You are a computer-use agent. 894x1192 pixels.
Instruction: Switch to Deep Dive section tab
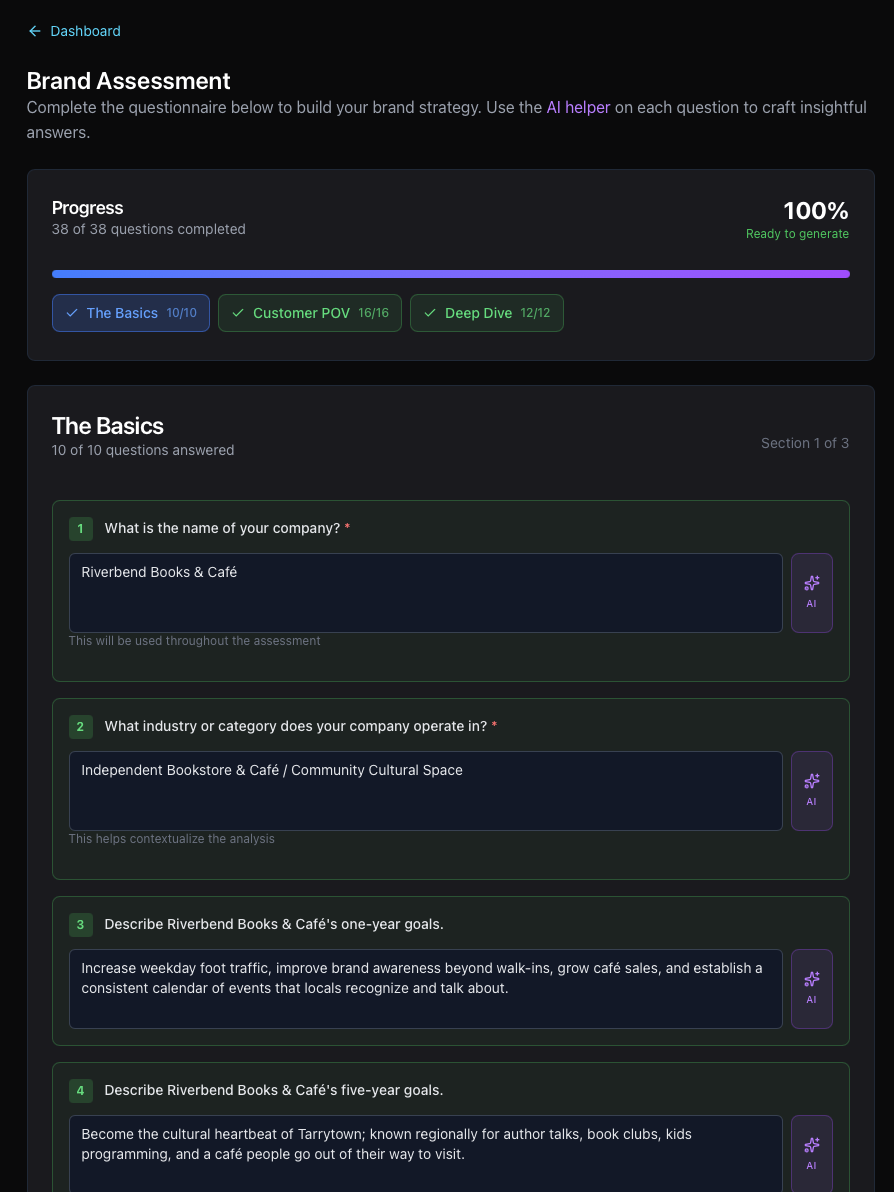[487, 313]
